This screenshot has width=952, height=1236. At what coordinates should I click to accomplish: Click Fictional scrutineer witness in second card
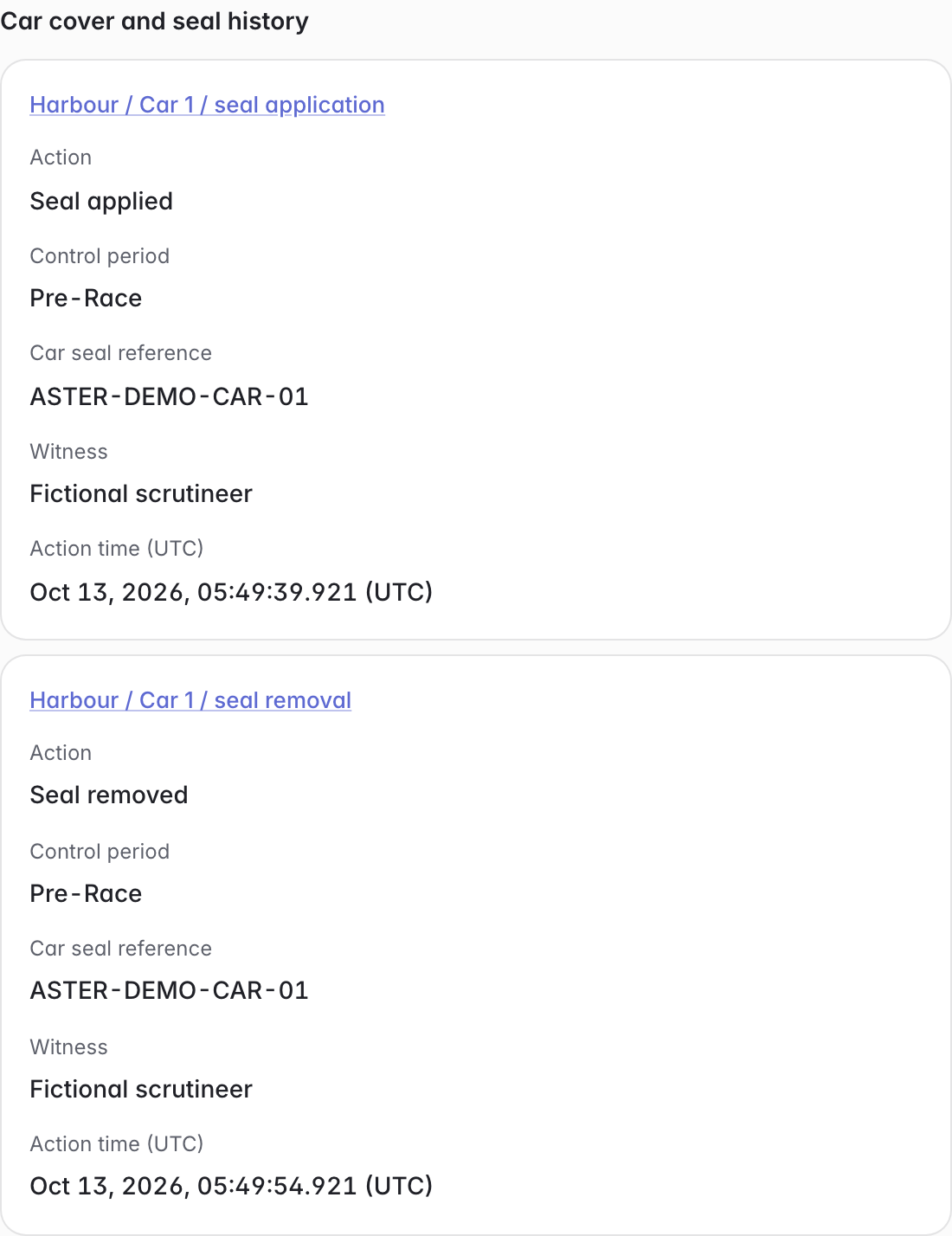(141, 1089)
